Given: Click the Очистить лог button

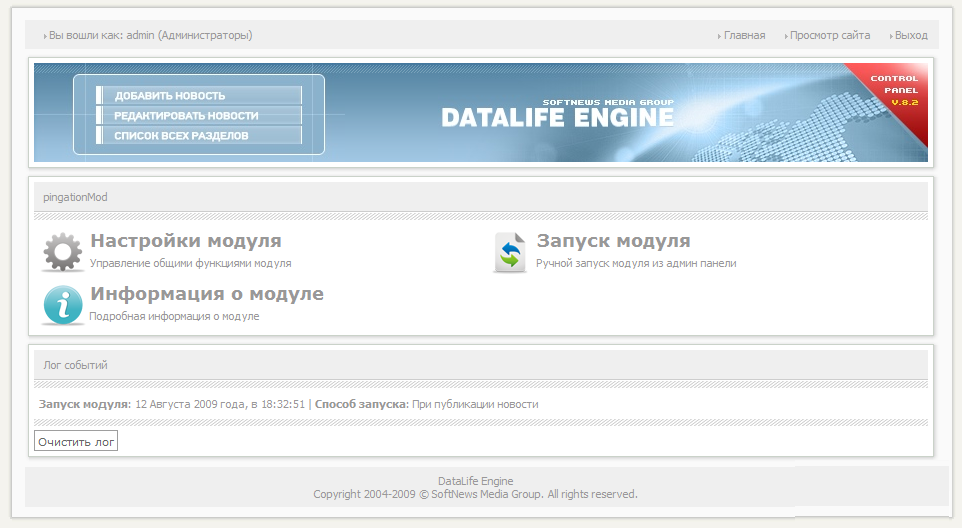Looking at the screenshot, I should (x=76, y=442).
